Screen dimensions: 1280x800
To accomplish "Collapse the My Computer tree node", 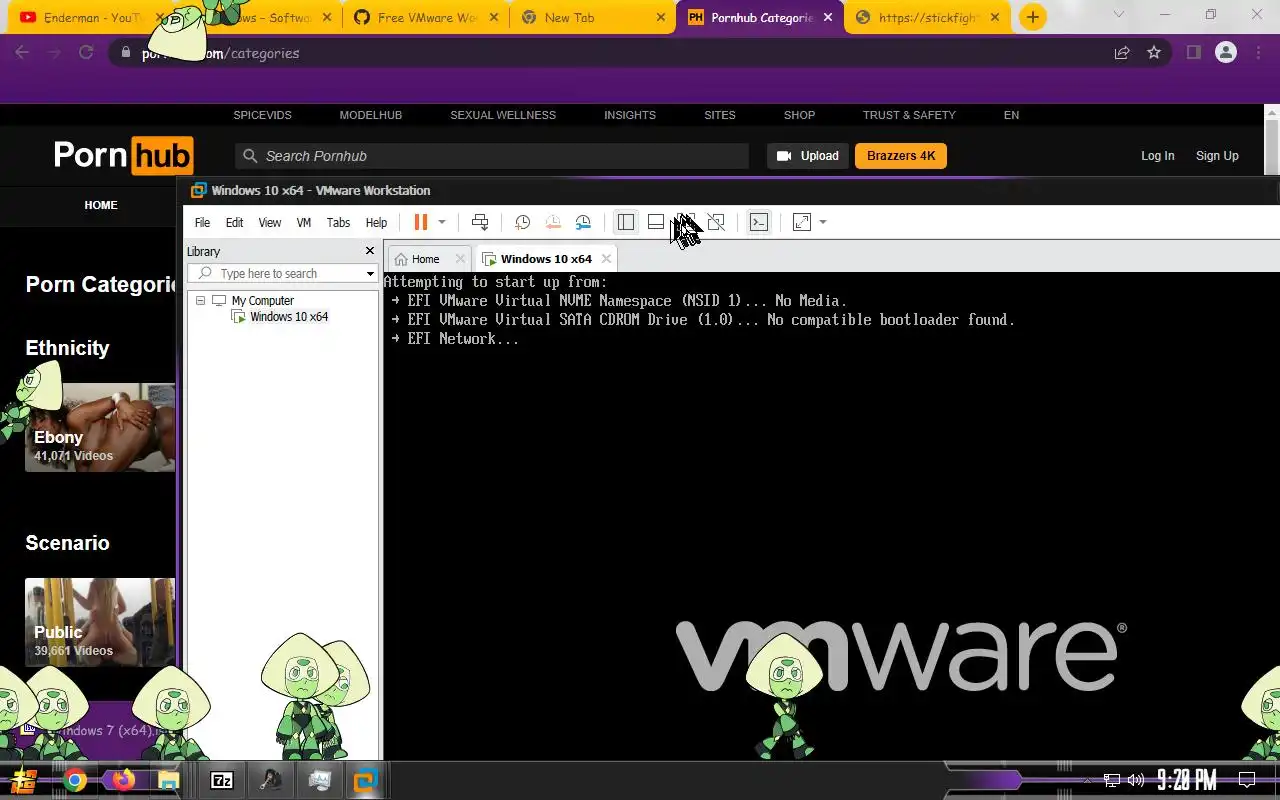I will tap(200, 300).
